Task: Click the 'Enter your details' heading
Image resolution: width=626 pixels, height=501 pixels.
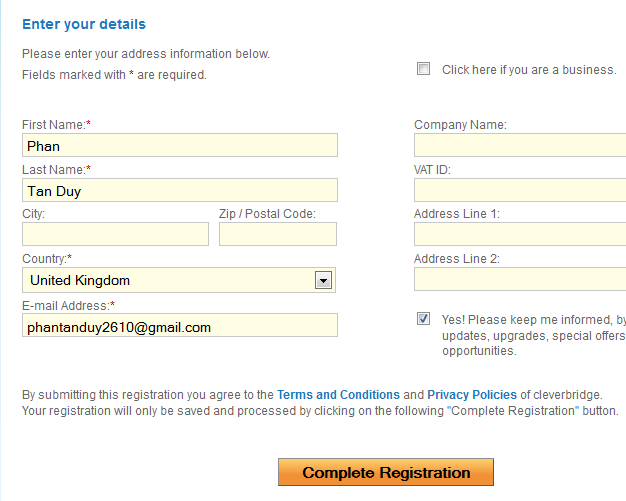Action: coord(83,24)
